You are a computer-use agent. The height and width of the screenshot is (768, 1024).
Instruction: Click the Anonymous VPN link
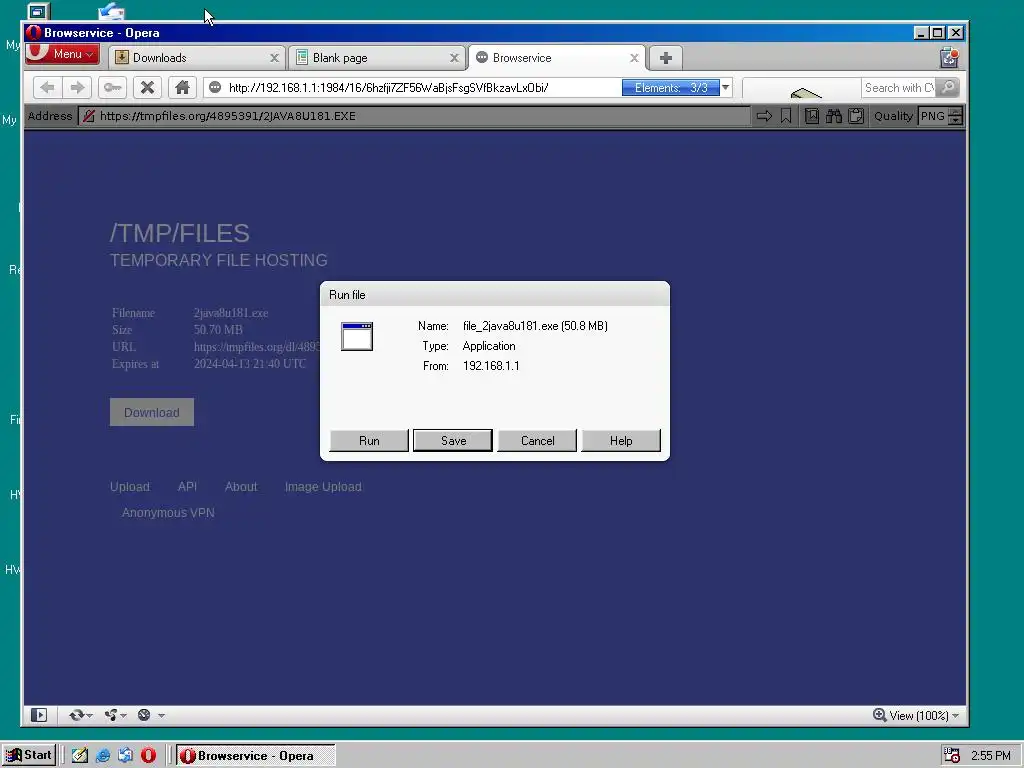pyautogui.click(x=168, y=513)
